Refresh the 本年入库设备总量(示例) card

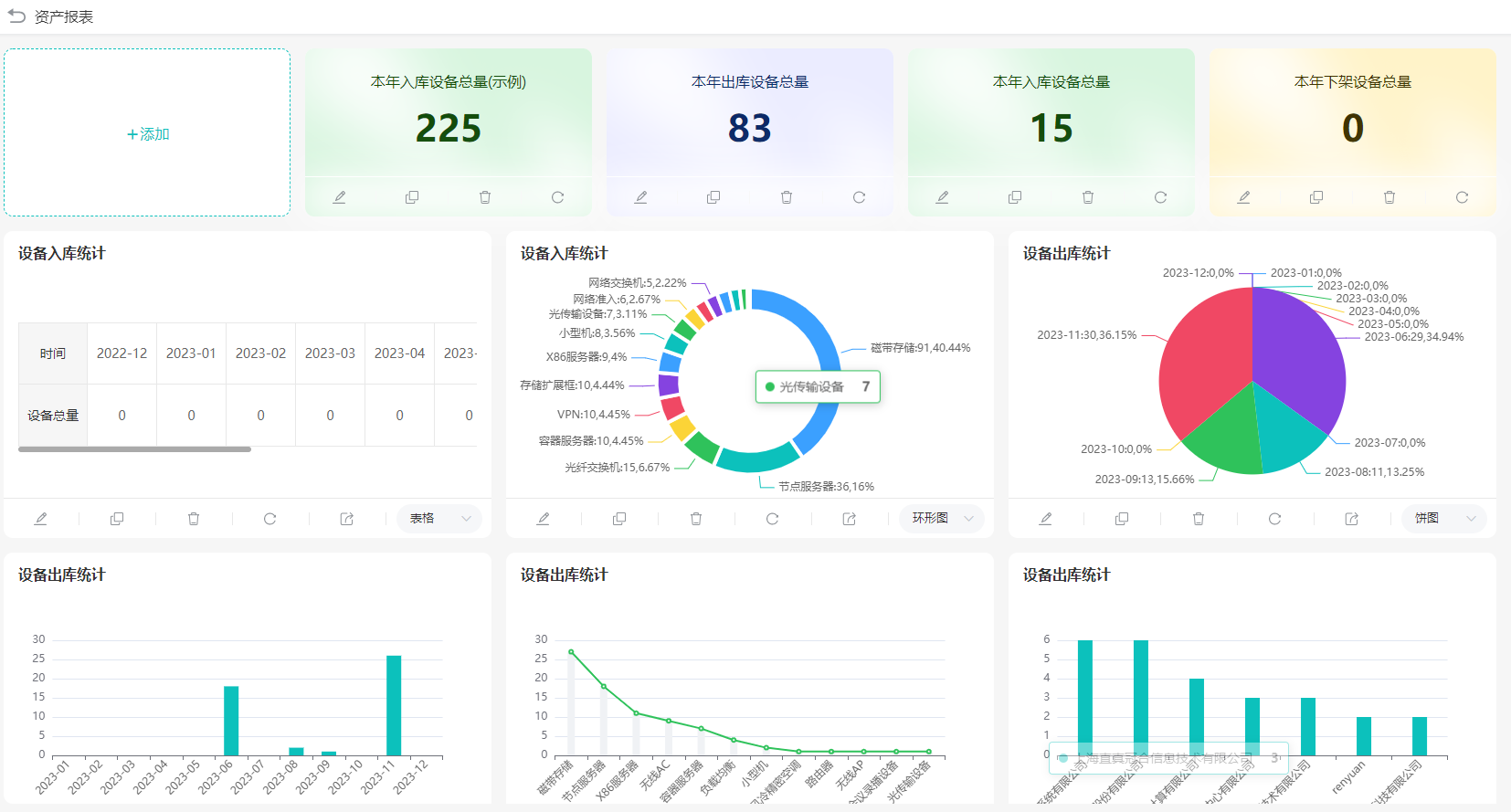[x=557, y=197]
